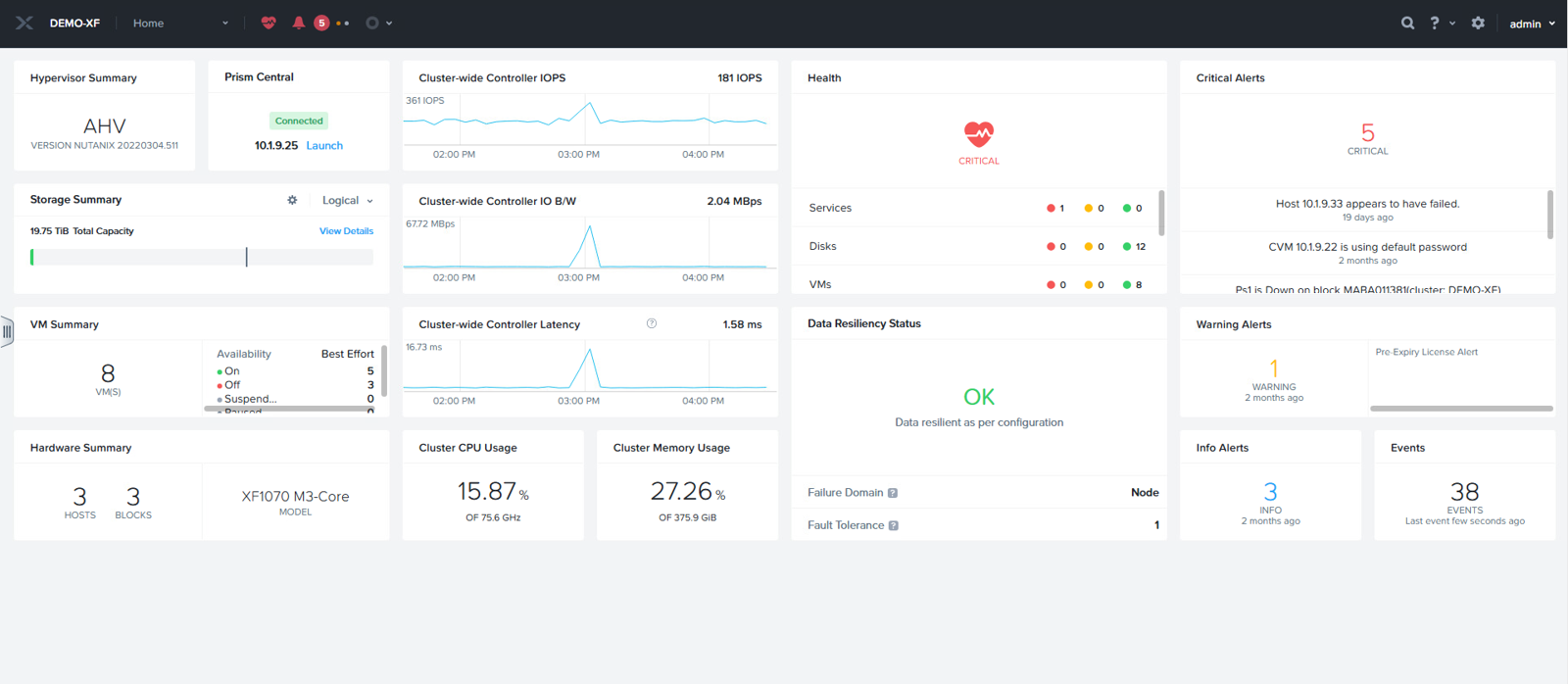Click the VM Summary list scrollbar
Image resolution: width=1568 pixels, height=684 pixels.
(x=383, y=369)
